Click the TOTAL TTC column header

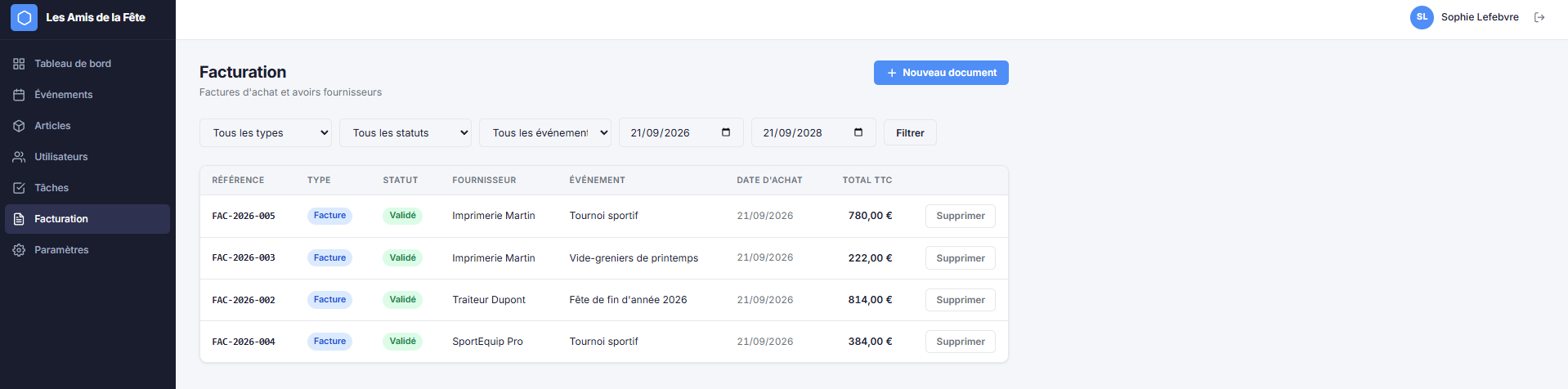coord(867,180)
